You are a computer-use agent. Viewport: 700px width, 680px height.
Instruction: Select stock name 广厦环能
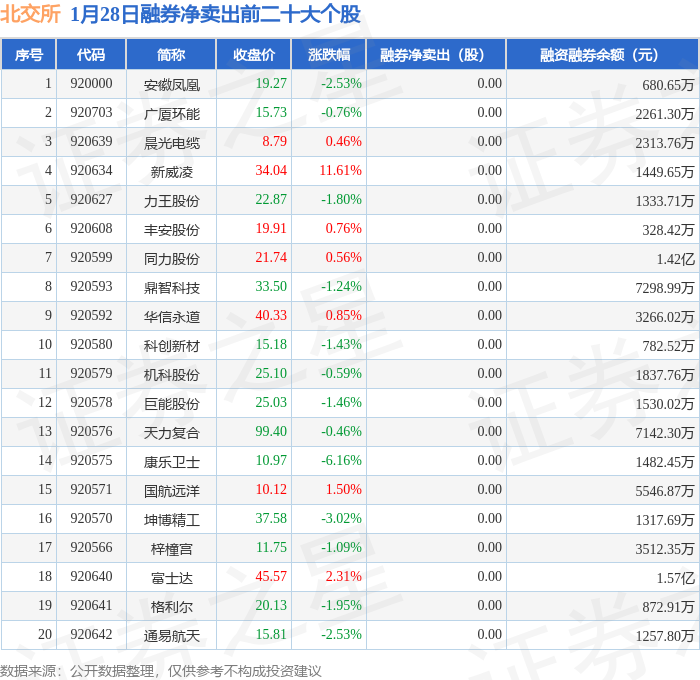point(171,114)
